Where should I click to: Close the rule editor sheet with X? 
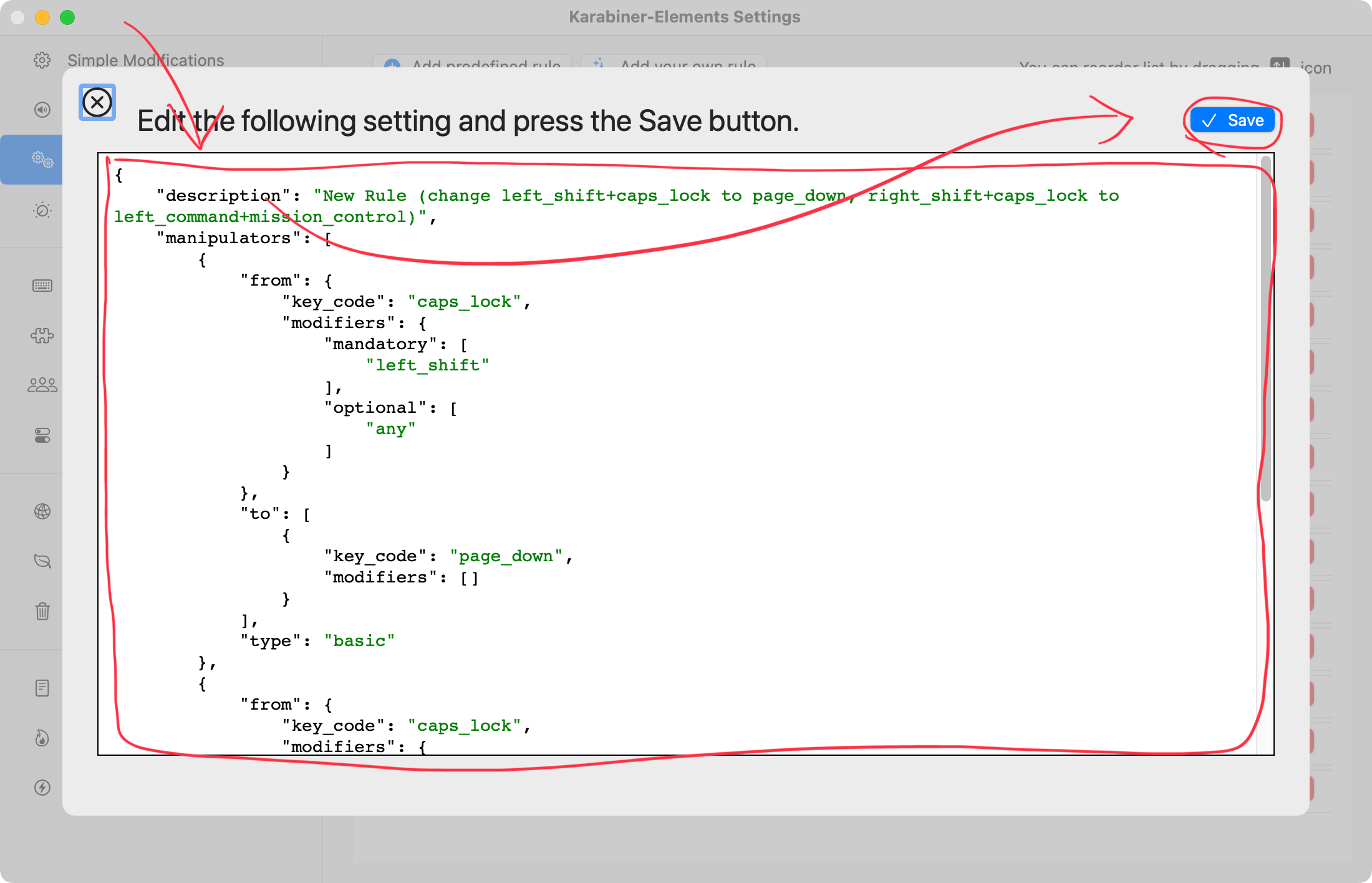(97, 102)
